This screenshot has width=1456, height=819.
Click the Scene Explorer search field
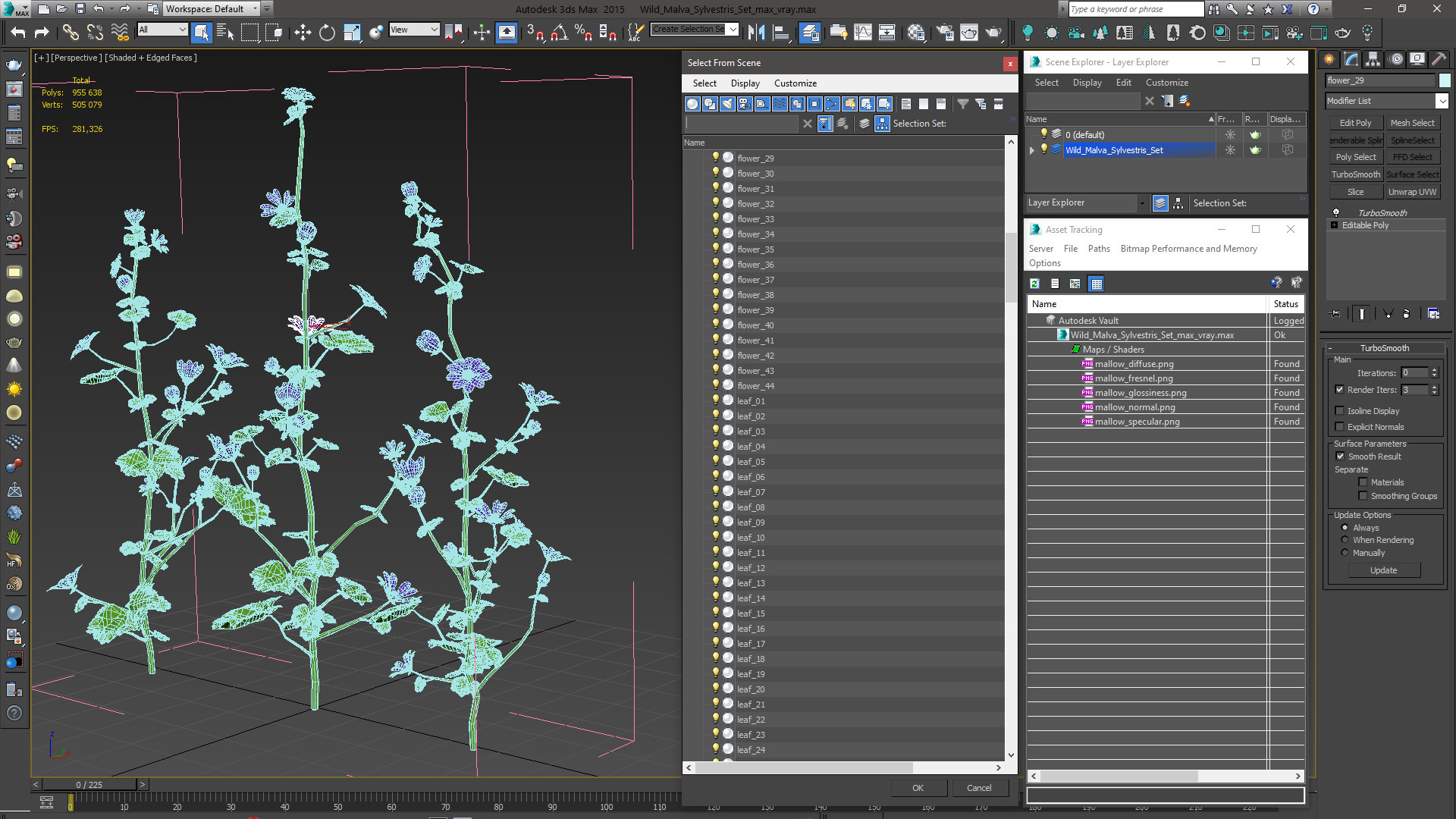1084,101
